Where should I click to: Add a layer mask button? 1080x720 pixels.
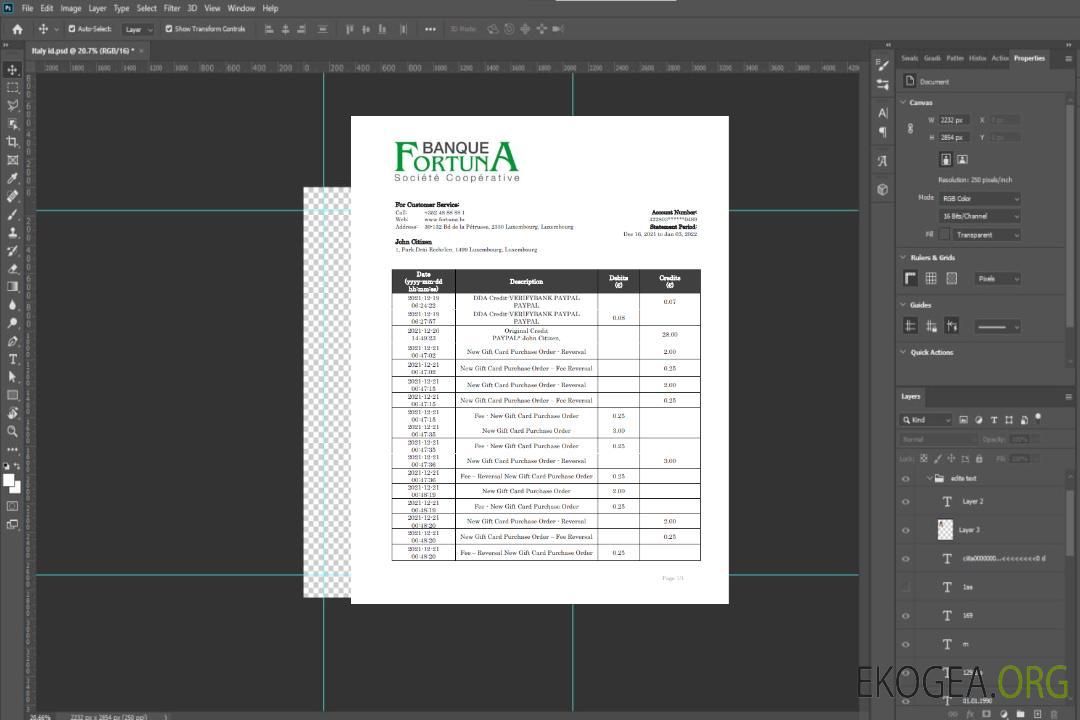tap(986, 714)
